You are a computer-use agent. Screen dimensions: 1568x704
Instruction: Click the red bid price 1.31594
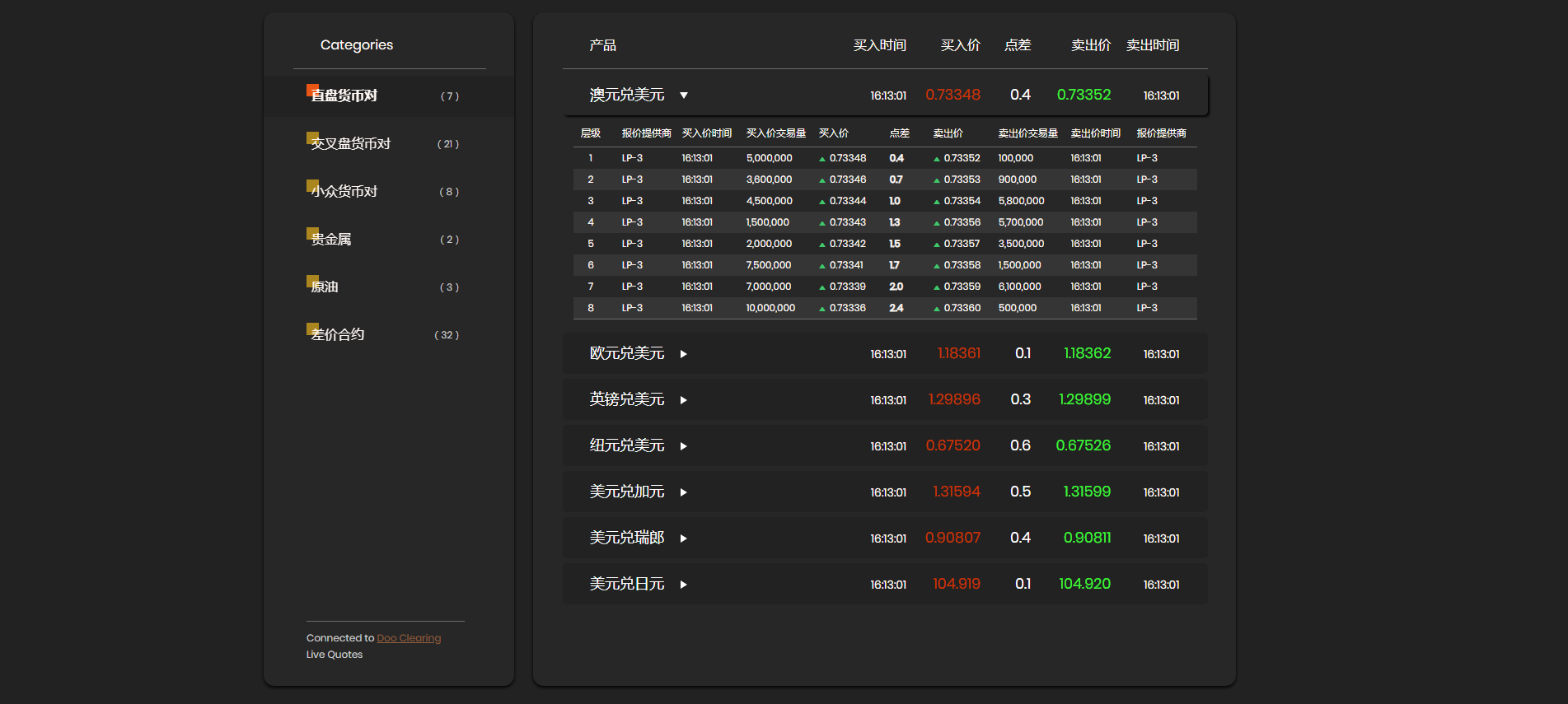pos(957,492)
